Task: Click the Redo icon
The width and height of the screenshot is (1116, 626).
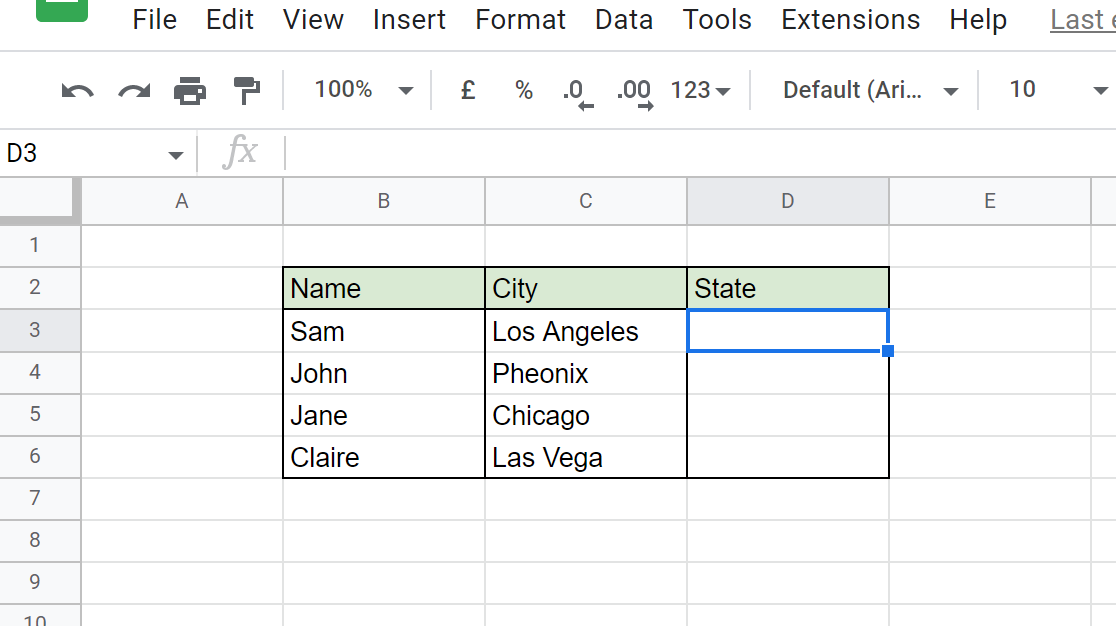Action: coord(133,89)
